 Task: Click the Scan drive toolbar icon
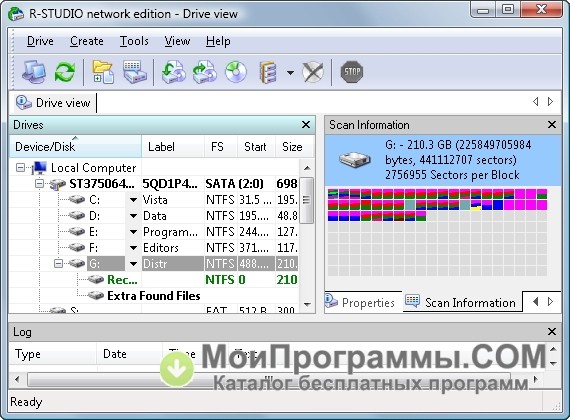click(x=135, y=72)
